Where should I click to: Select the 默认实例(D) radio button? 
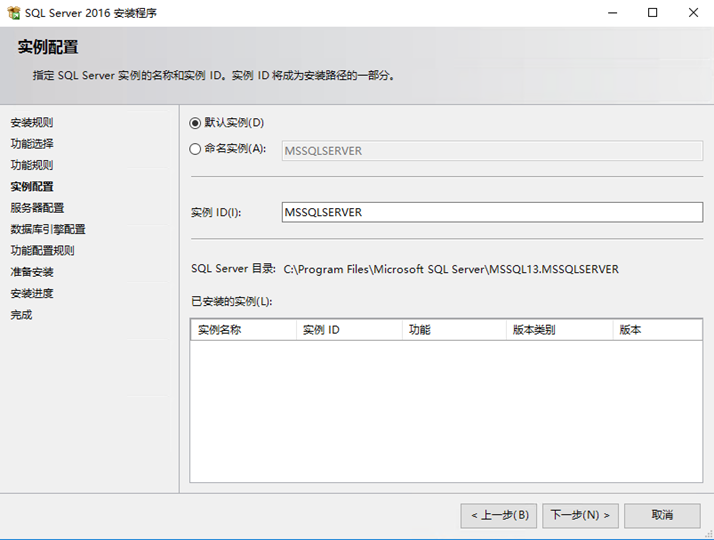pyautogui.click(x=195, y=123)
